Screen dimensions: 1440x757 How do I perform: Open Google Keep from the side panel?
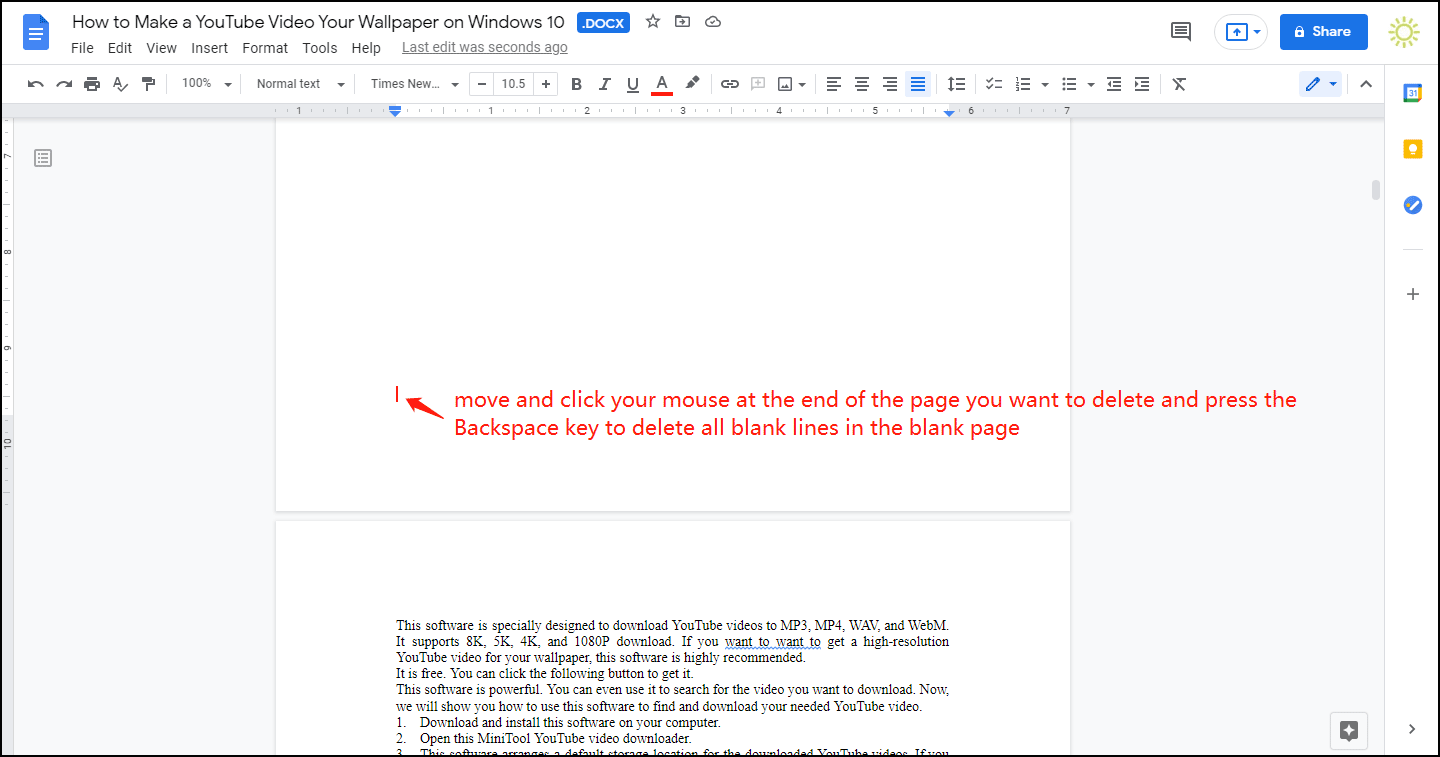(1412, 148)
